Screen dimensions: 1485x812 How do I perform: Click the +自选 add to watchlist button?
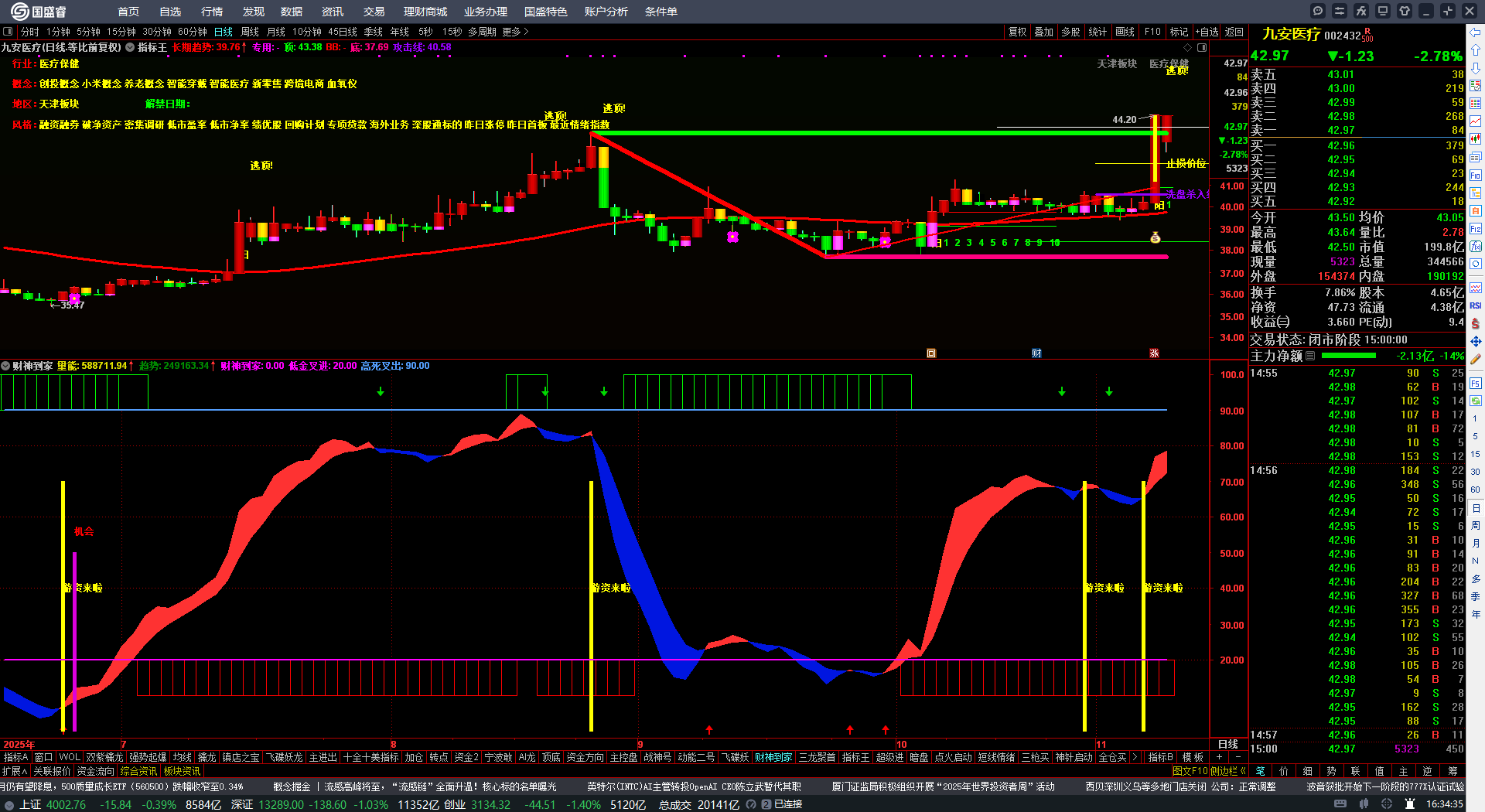click(1207, 32)
